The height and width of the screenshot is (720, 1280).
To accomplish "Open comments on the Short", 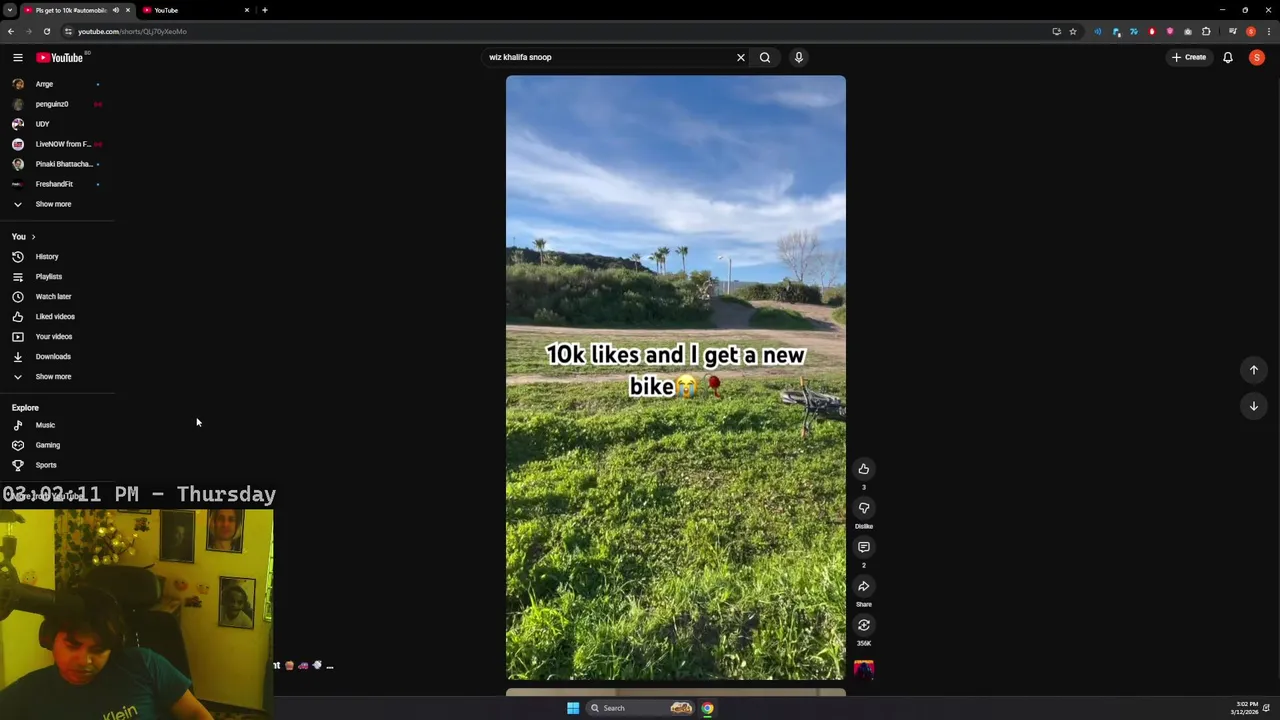I will (864, 547).
